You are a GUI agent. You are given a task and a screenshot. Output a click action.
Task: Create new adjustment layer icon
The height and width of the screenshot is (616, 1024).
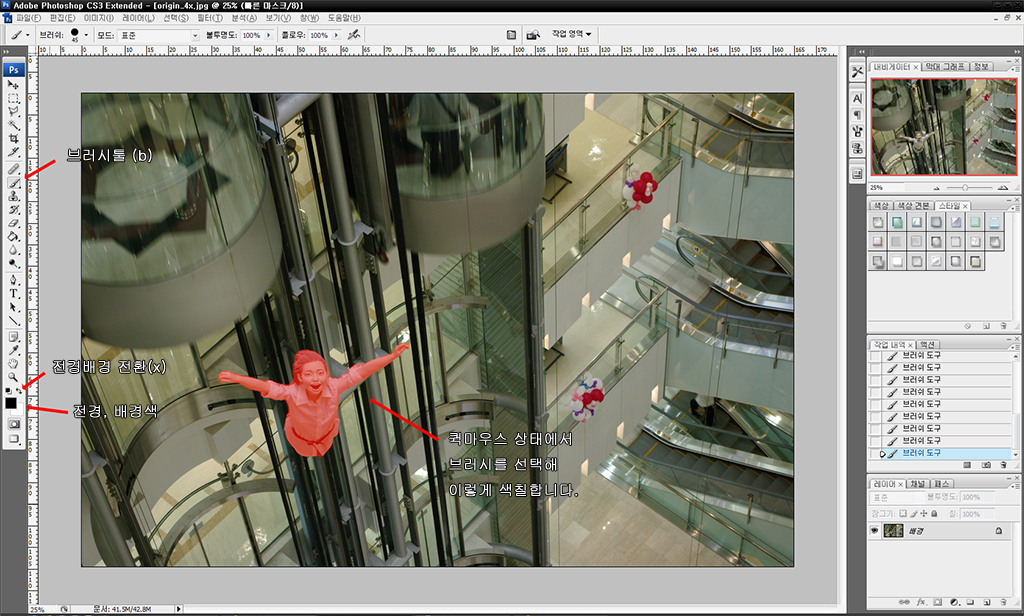coord(954,602)
